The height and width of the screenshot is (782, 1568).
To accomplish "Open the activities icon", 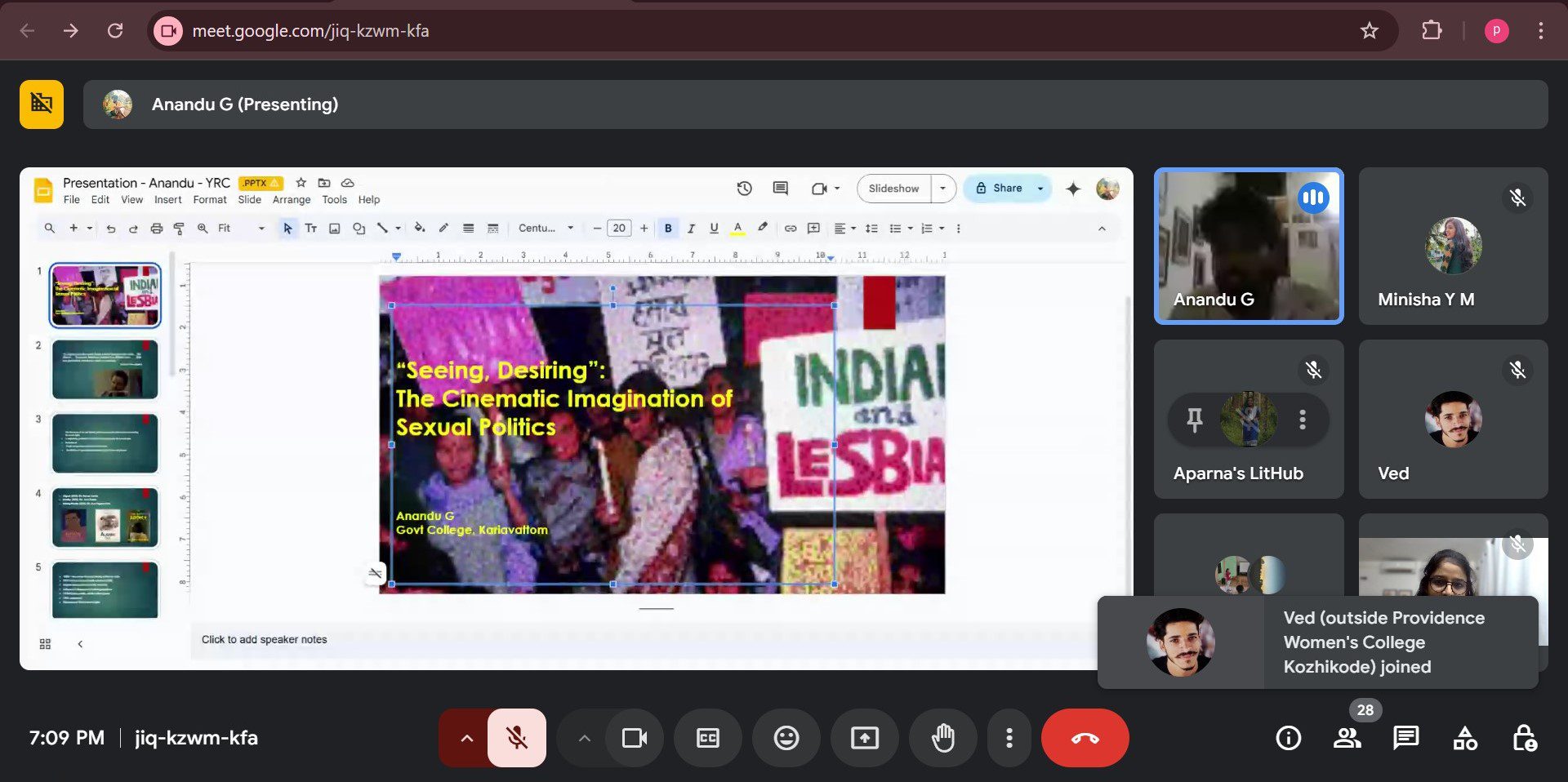I will point(1465,738).
